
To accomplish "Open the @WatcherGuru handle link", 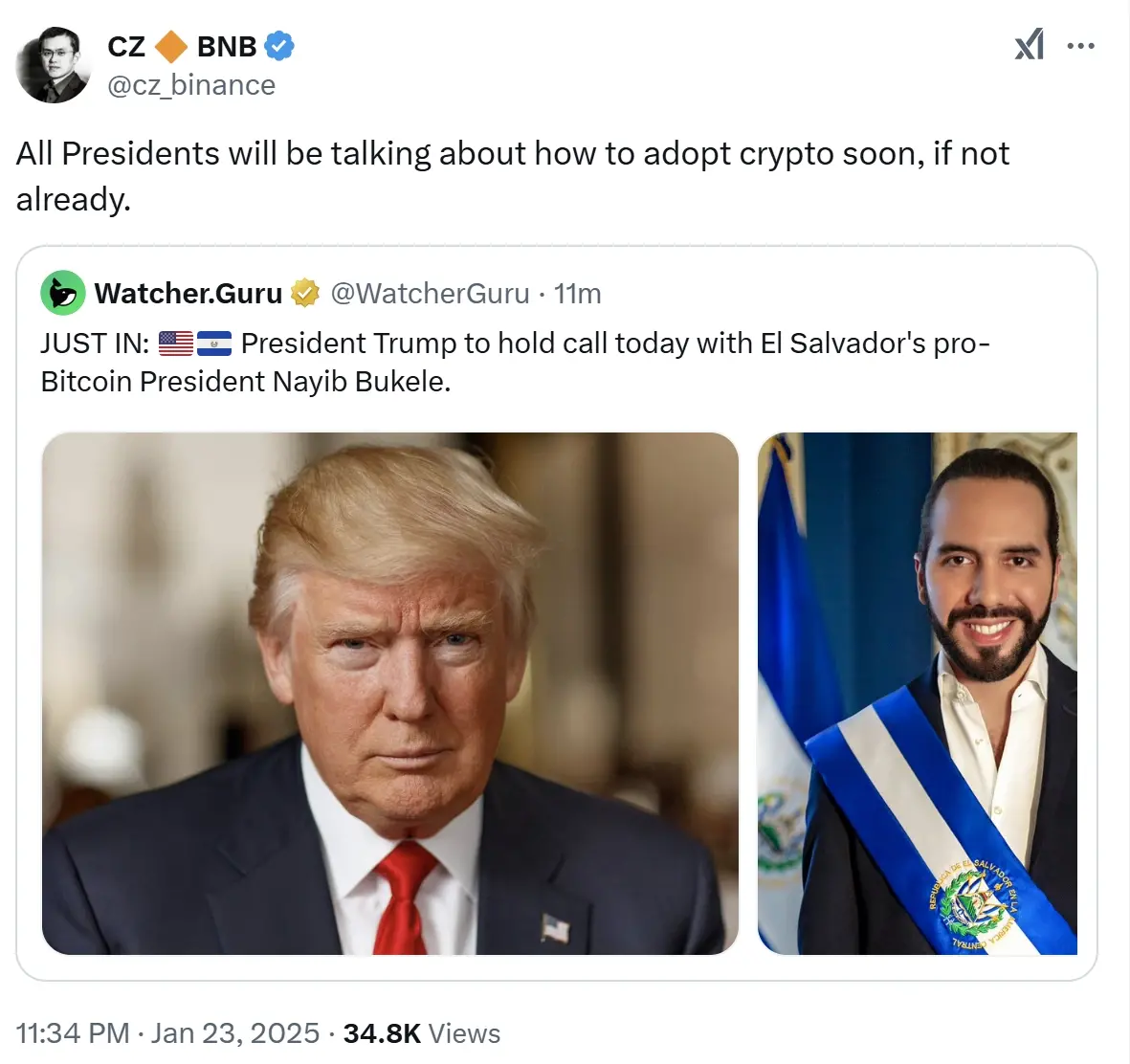I will pyautogui.click(x=431, y=294).
